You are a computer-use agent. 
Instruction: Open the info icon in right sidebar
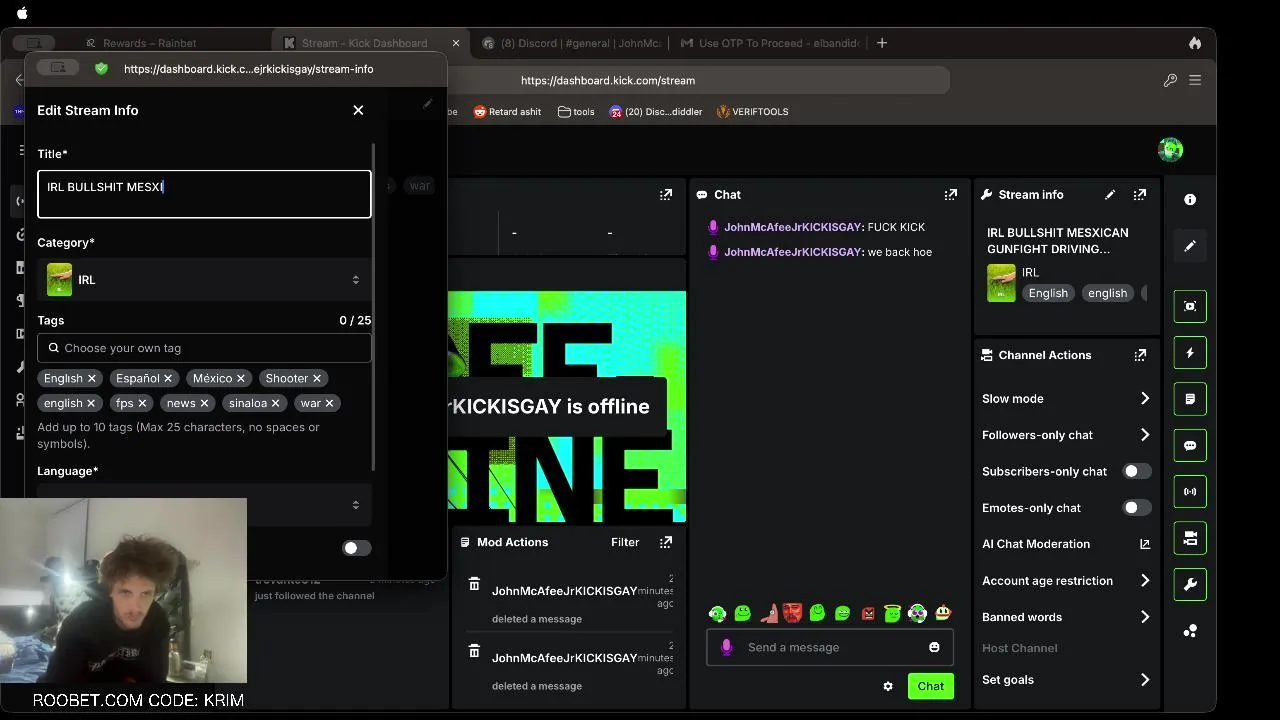1190,200
